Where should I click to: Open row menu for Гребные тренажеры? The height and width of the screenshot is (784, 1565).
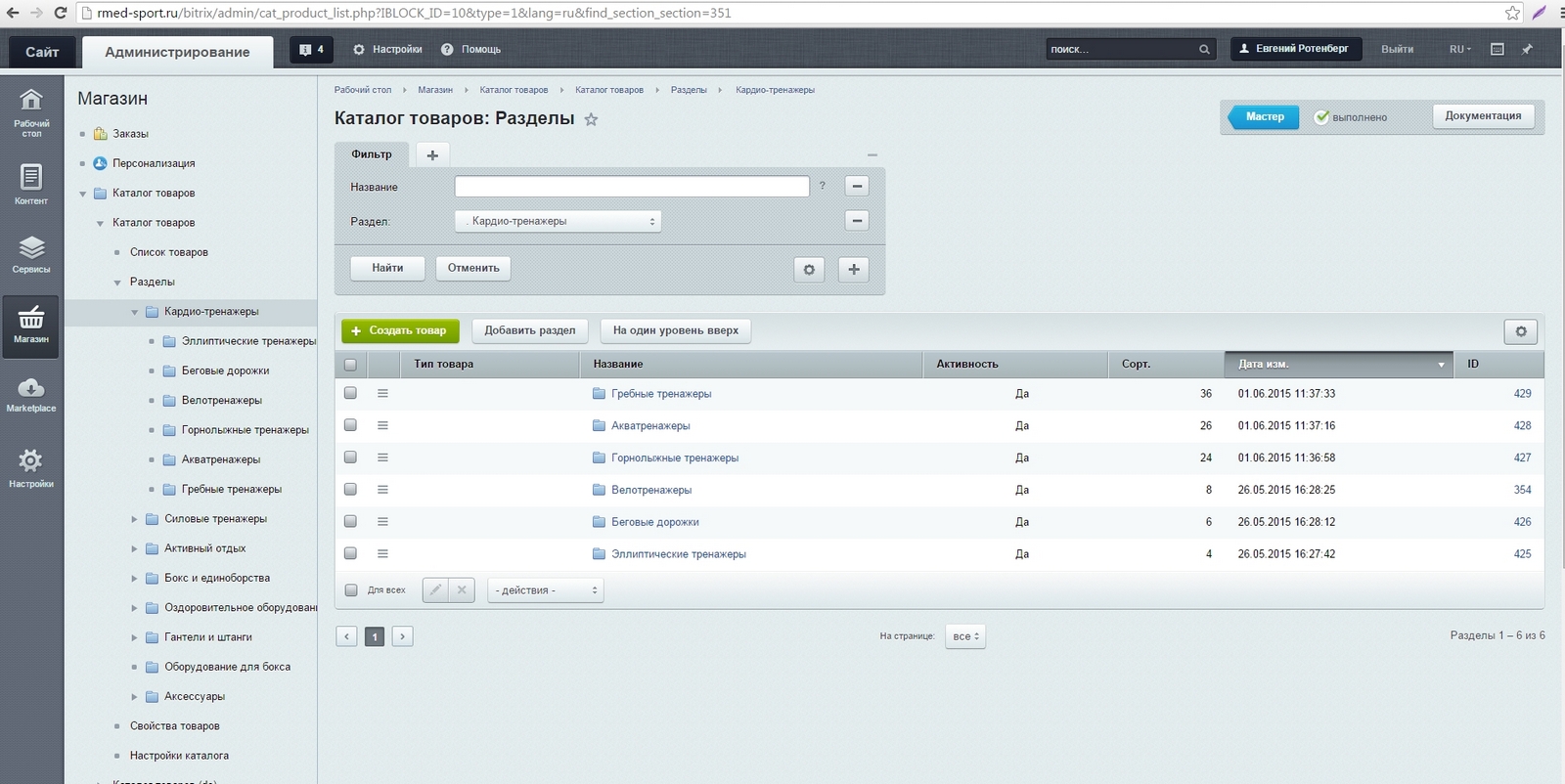point(382,393)
